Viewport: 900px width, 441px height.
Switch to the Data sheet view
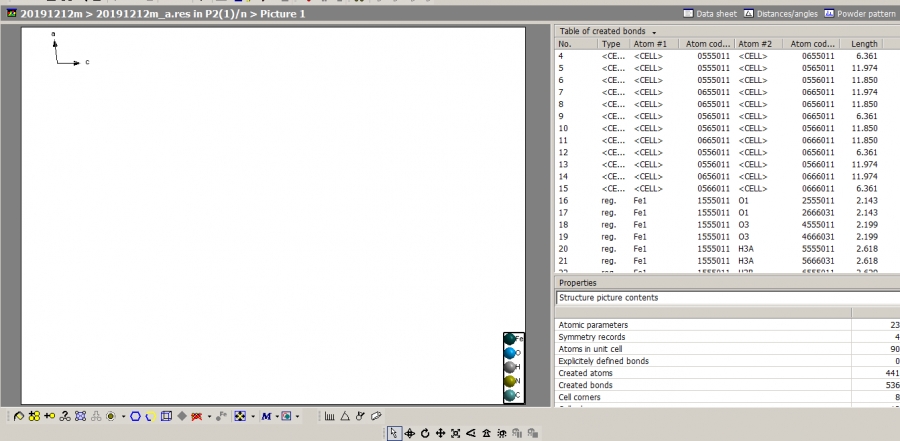click(710, 13)
